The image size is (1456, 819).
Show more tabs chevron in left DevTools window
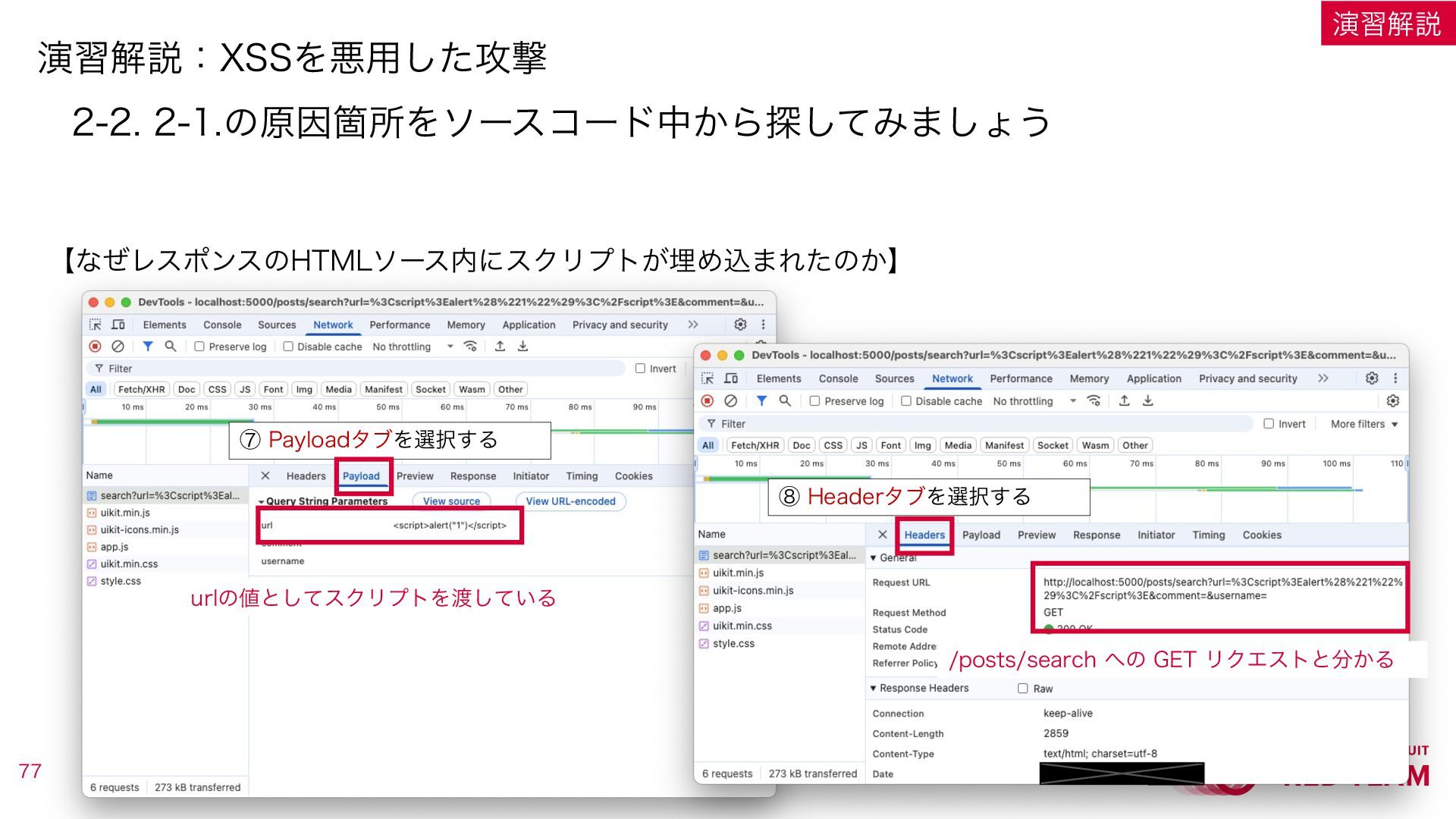[693, 325]
